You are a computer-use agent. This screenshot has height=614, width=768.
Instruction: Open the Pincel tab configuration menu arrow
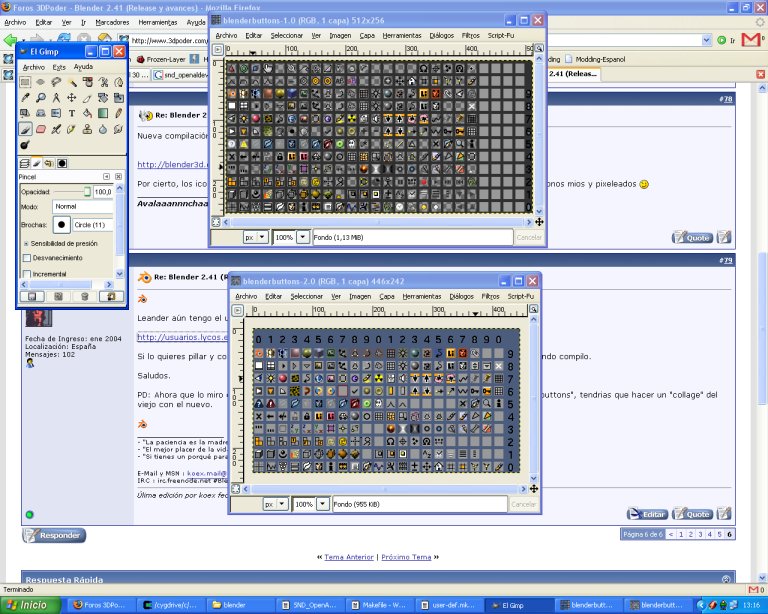(106, 176)
